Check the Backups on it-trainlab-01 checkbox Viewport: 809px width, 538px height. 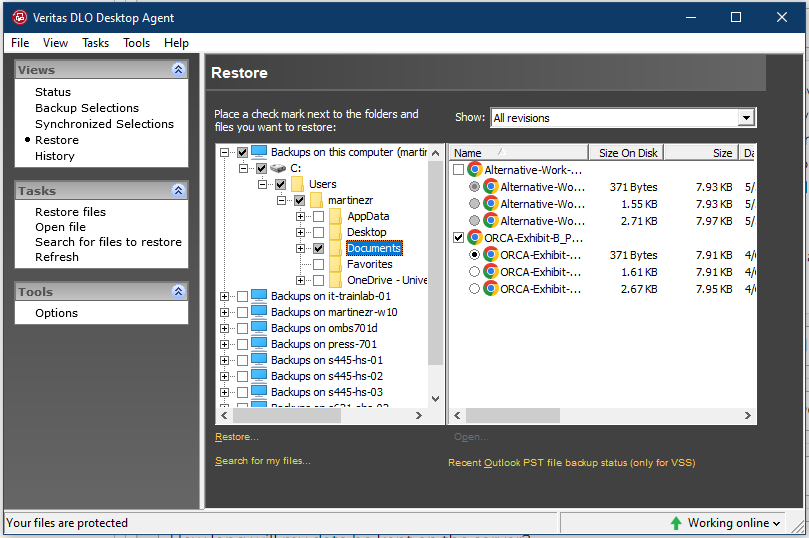[242, 296]
